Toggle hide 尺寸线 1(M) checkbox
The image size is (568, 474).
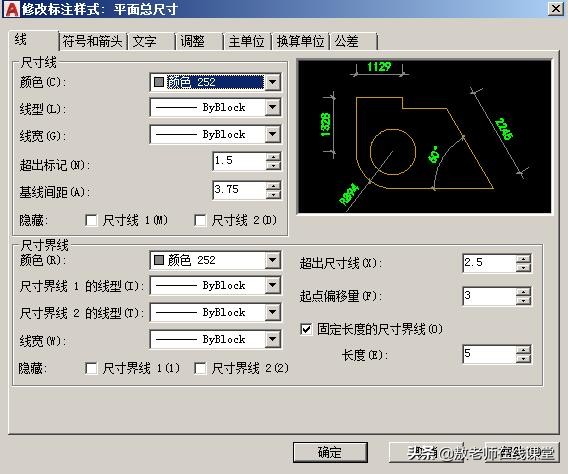click(x=91, y=220)
